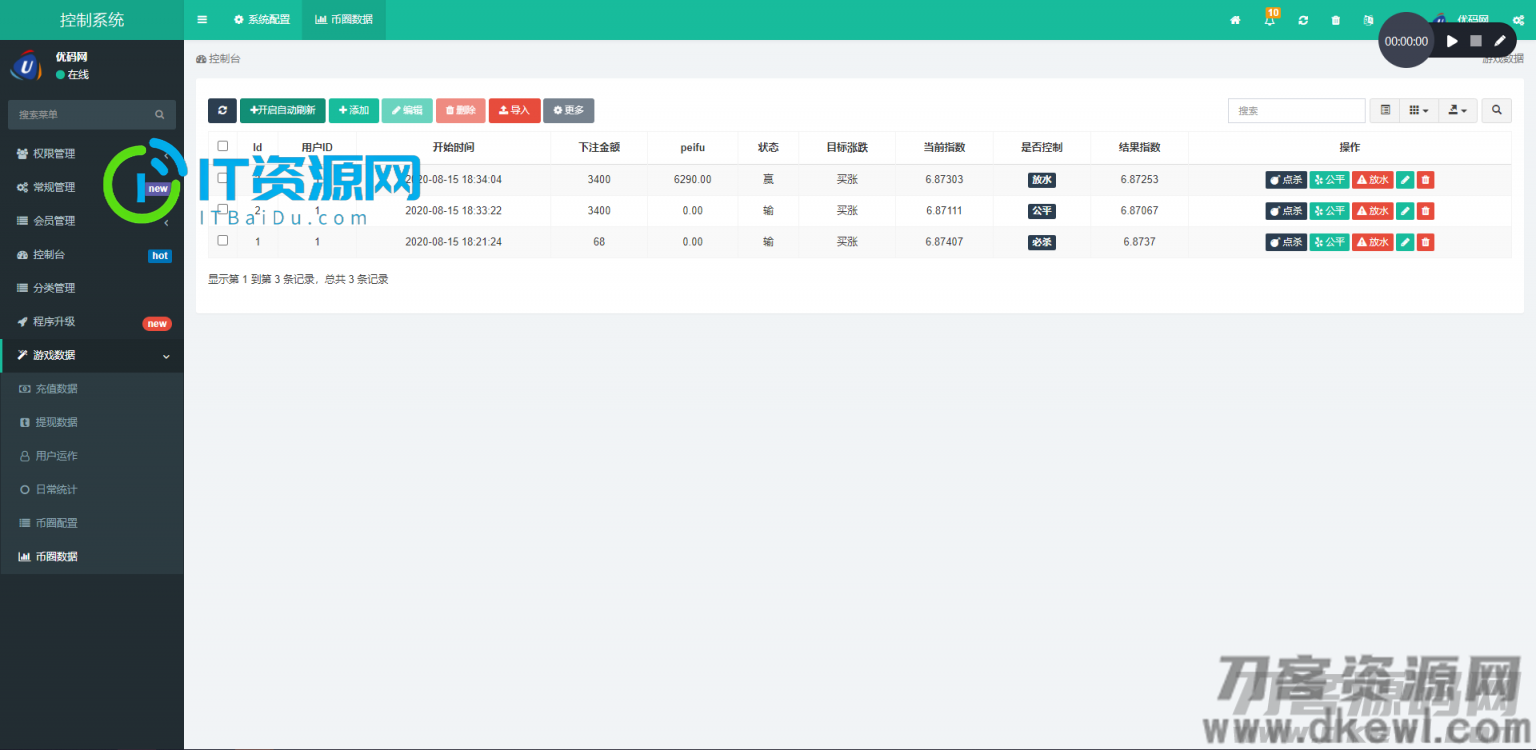Viewport: 1536px width, 750px height.
Task: Focus the table 搜索 search input
Action: tap(1296, 110)
